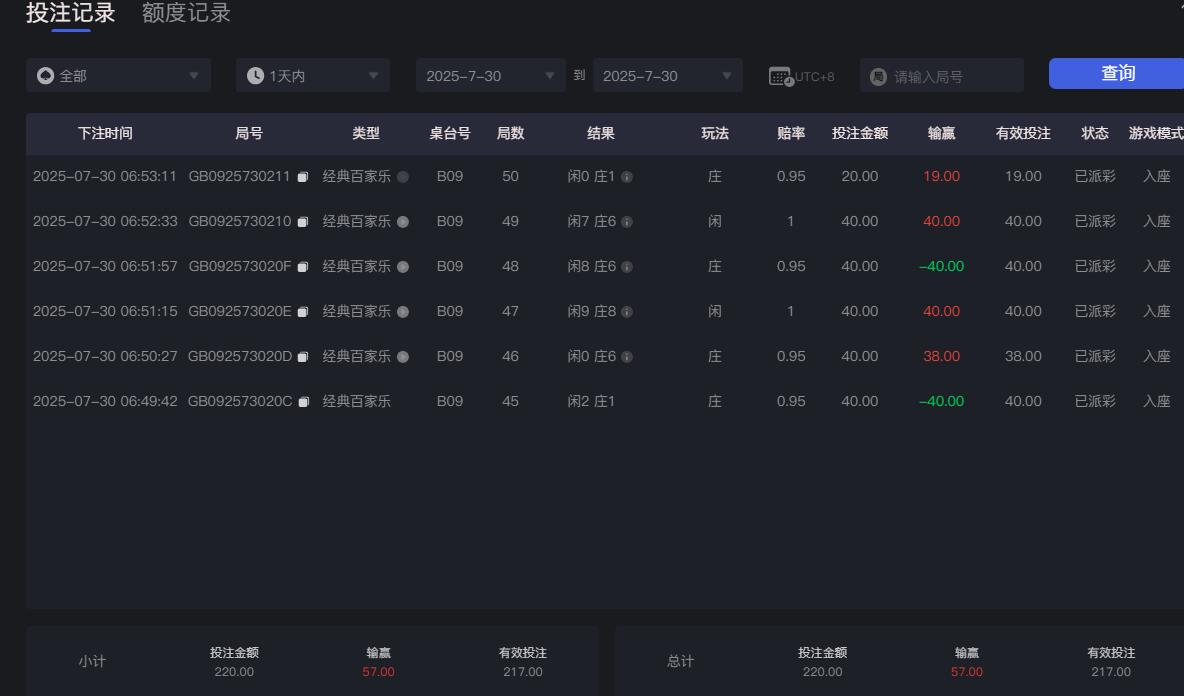1184x696 pixels.
Task: Click the replay icon beside 经典百家乐 in round 49
Action: [x=401, y=221]
